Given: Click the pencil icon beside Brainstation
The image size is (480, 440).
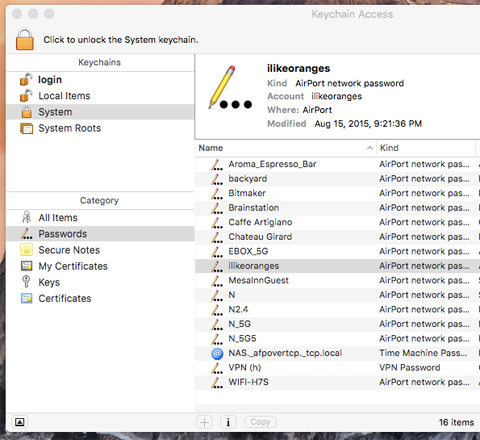Looking at the screenshot, I should tap(217, 208).
